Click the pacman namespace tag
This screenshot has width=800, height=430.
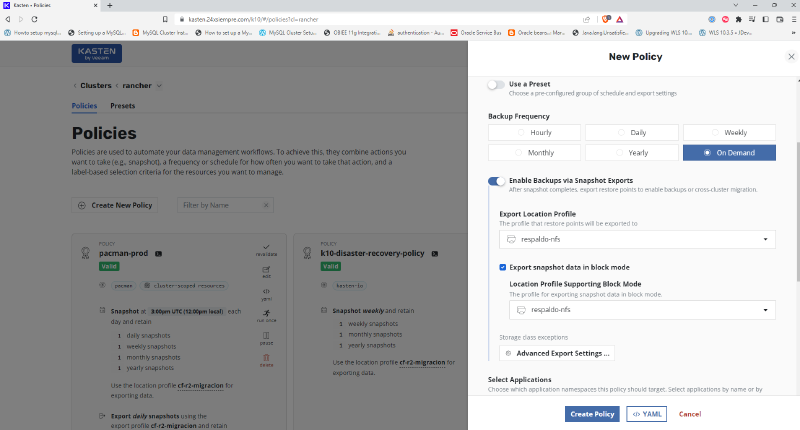(123, 286)
